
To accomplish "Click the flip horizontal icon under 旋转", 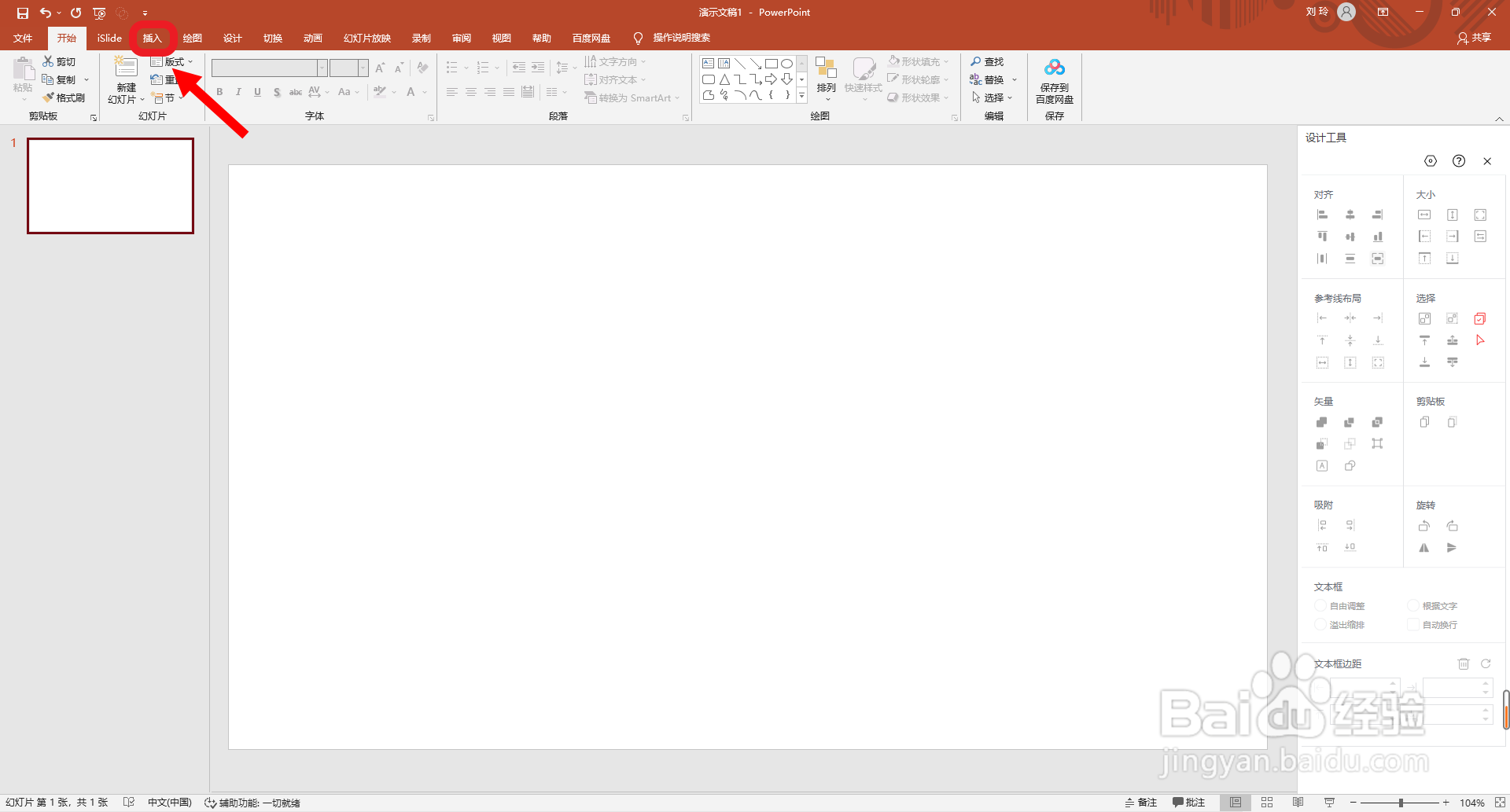I will (1424, 548).
